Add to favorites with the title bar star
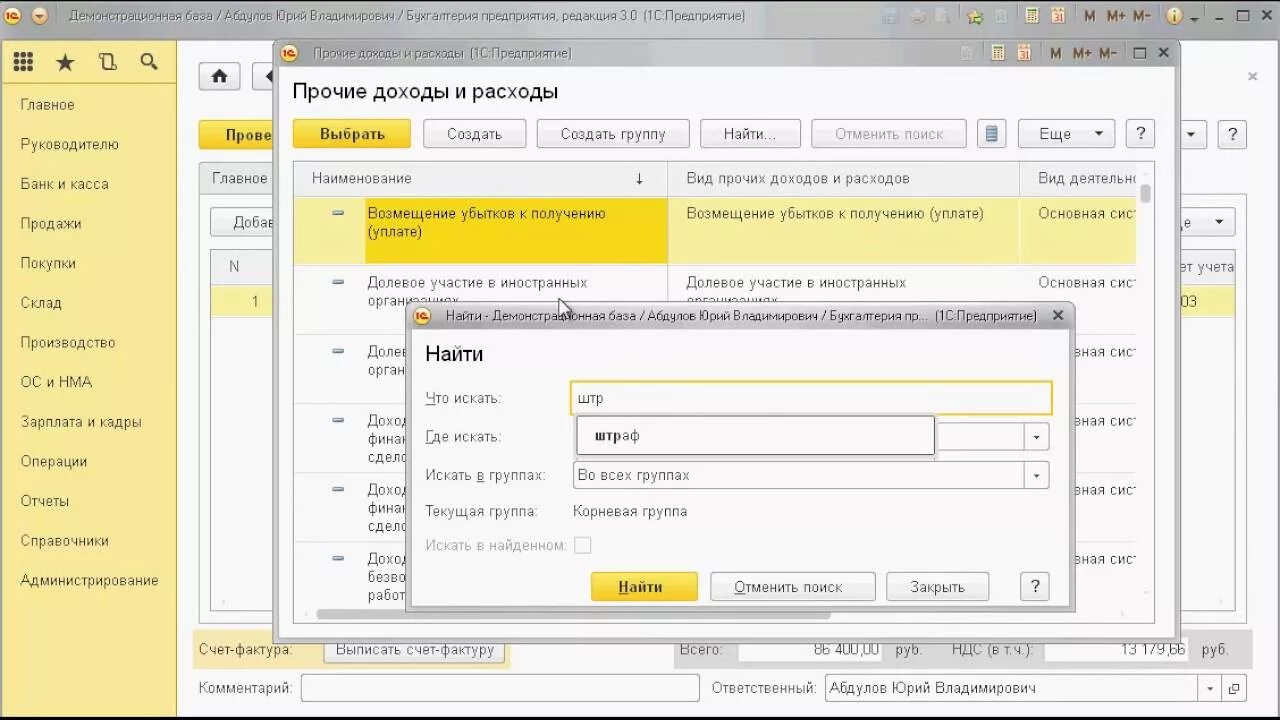Screen dimensions: 1280x720 pyautogui.click(x=975, y=16)
